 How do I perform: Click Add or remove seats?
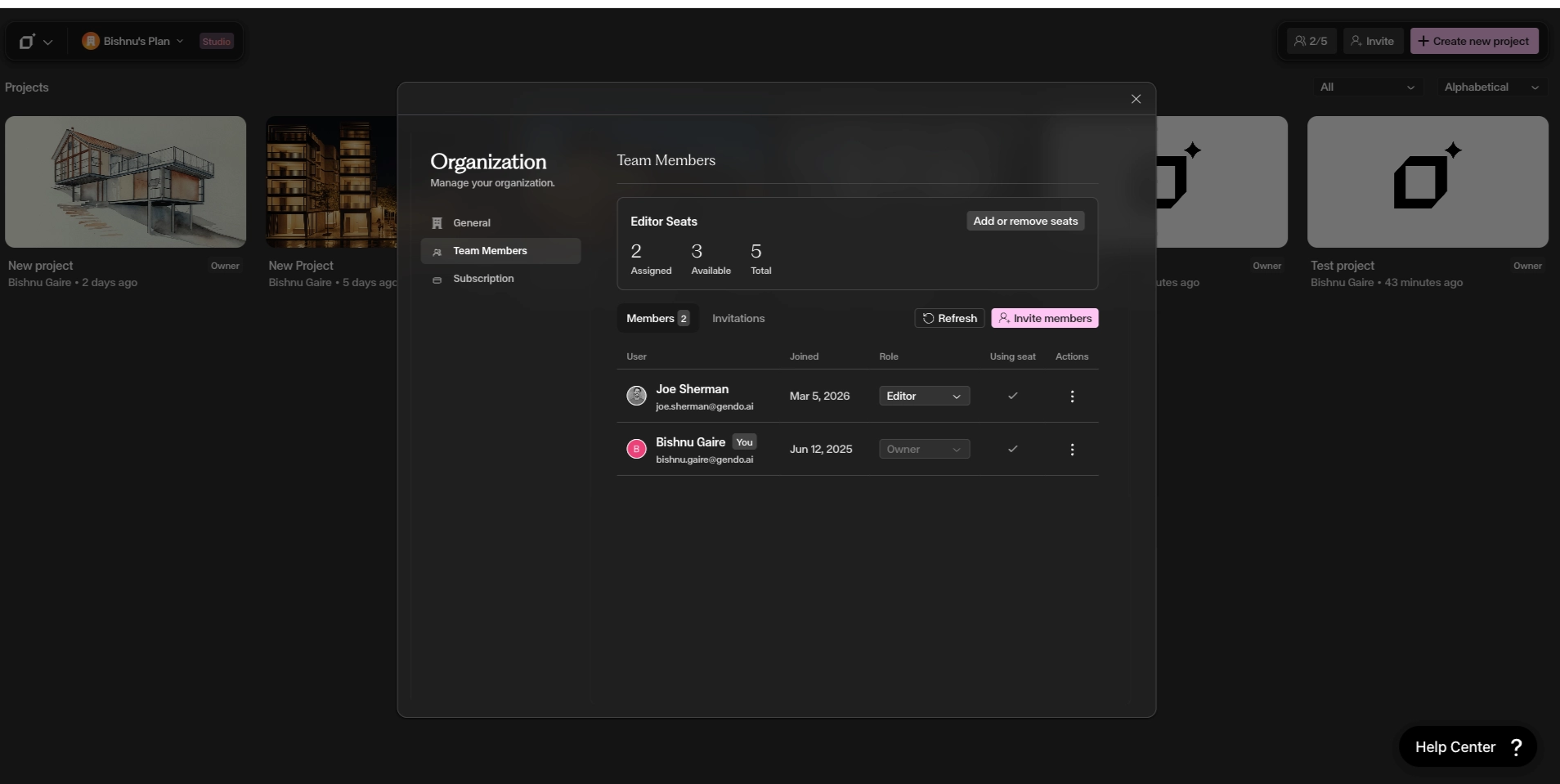[1025, 221]
